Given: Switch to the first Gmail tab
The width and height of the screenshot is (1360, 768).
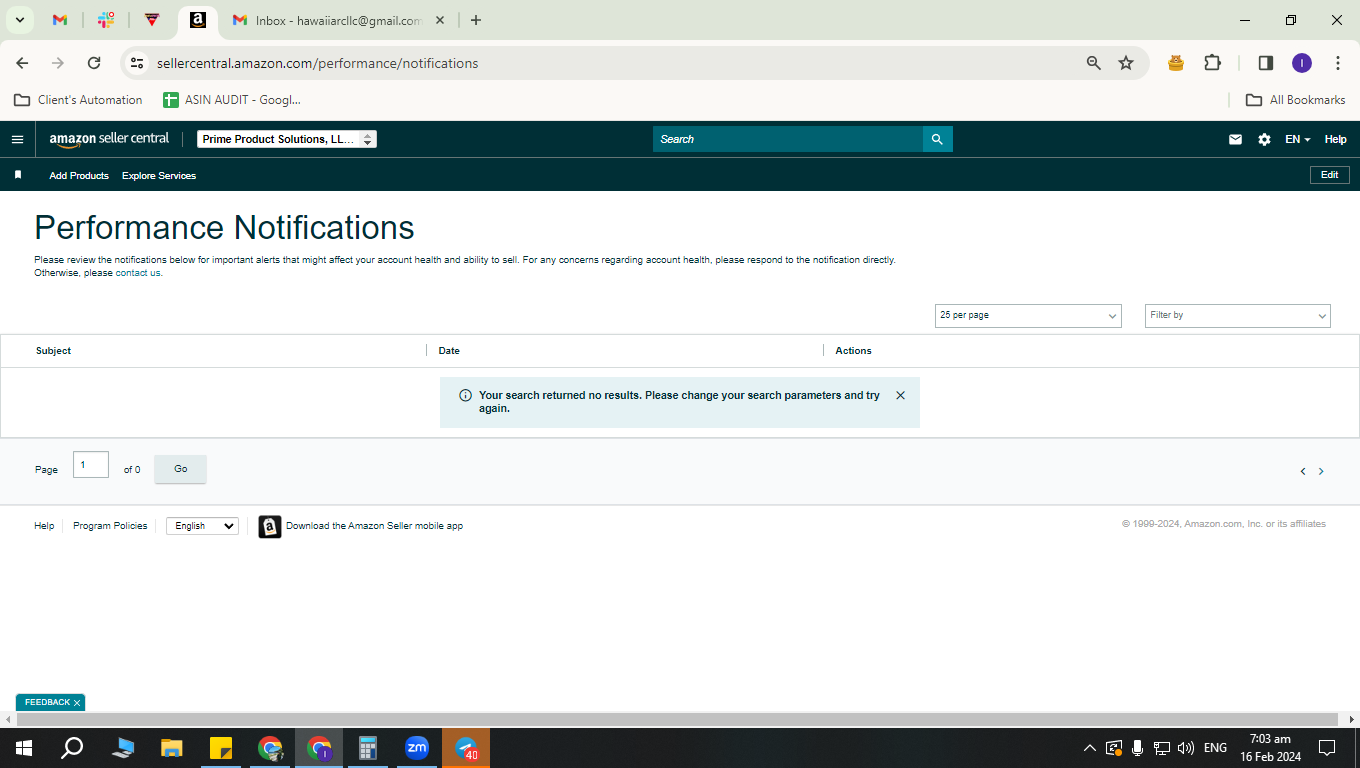Looking at the screenshot, I should point(60,20).
